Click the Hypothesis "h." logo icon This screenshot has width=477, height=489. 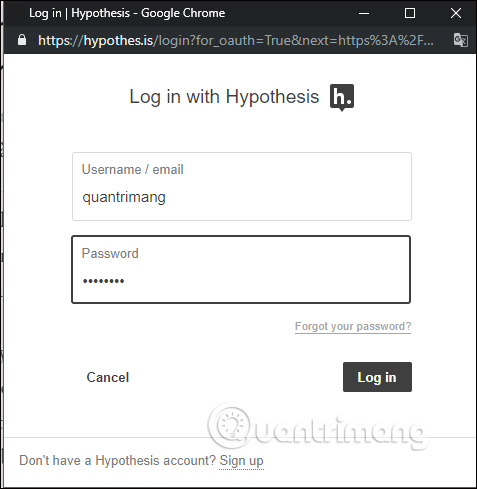tap(342, 97)
